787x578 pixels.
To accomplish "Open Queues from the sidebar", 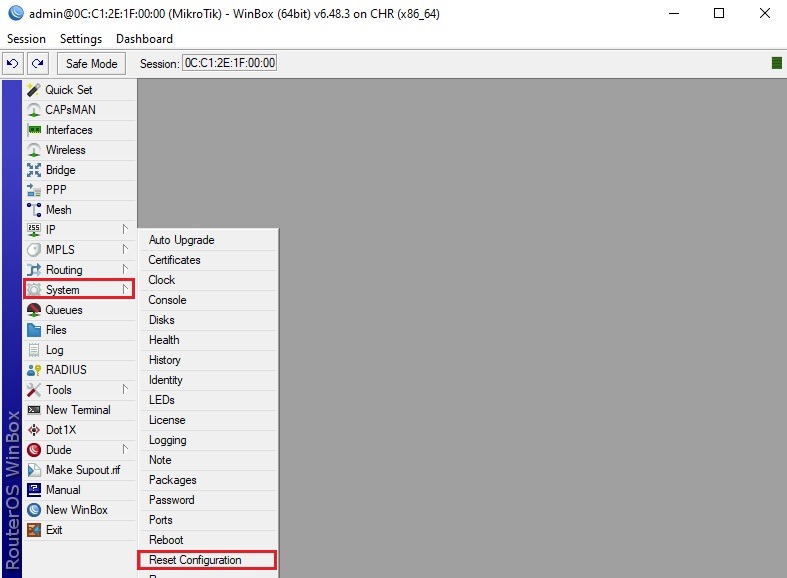I will (x=64, y=310).
